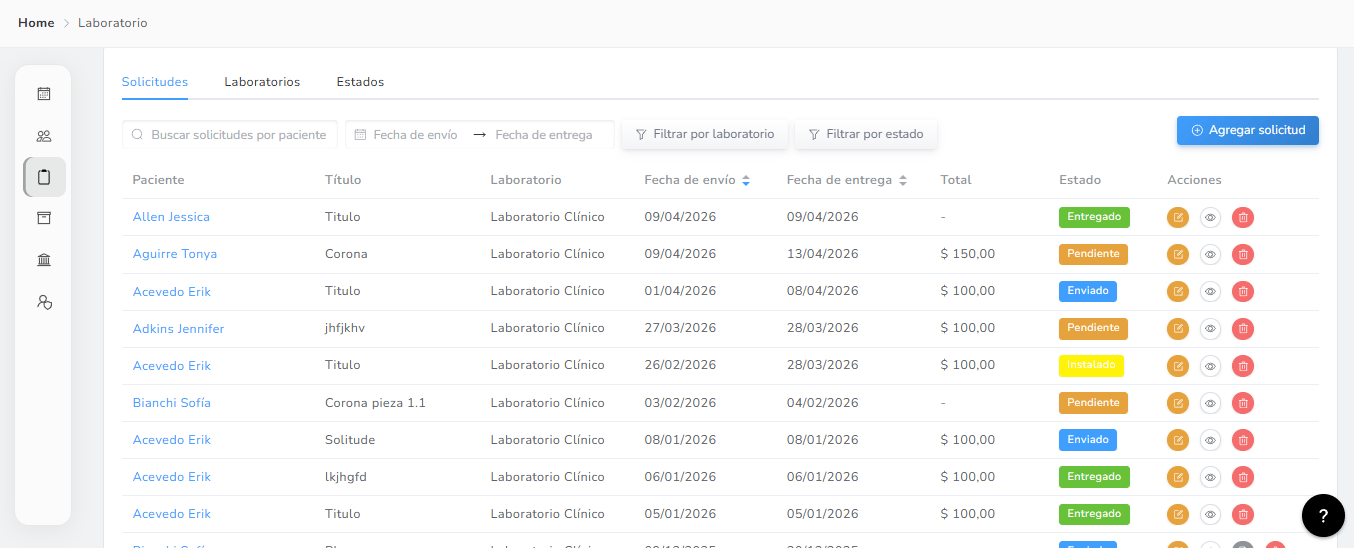Viewport: 1354px width, 548px height.
Task: Switch to Laboratorios tab
Action: (262, 82)
